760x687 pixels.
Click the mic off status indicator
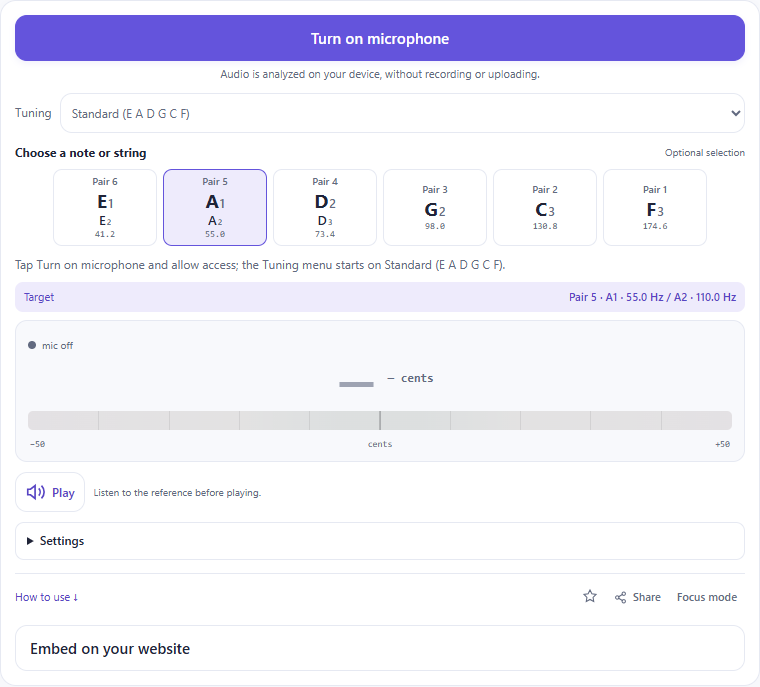[x=51, y=346]
